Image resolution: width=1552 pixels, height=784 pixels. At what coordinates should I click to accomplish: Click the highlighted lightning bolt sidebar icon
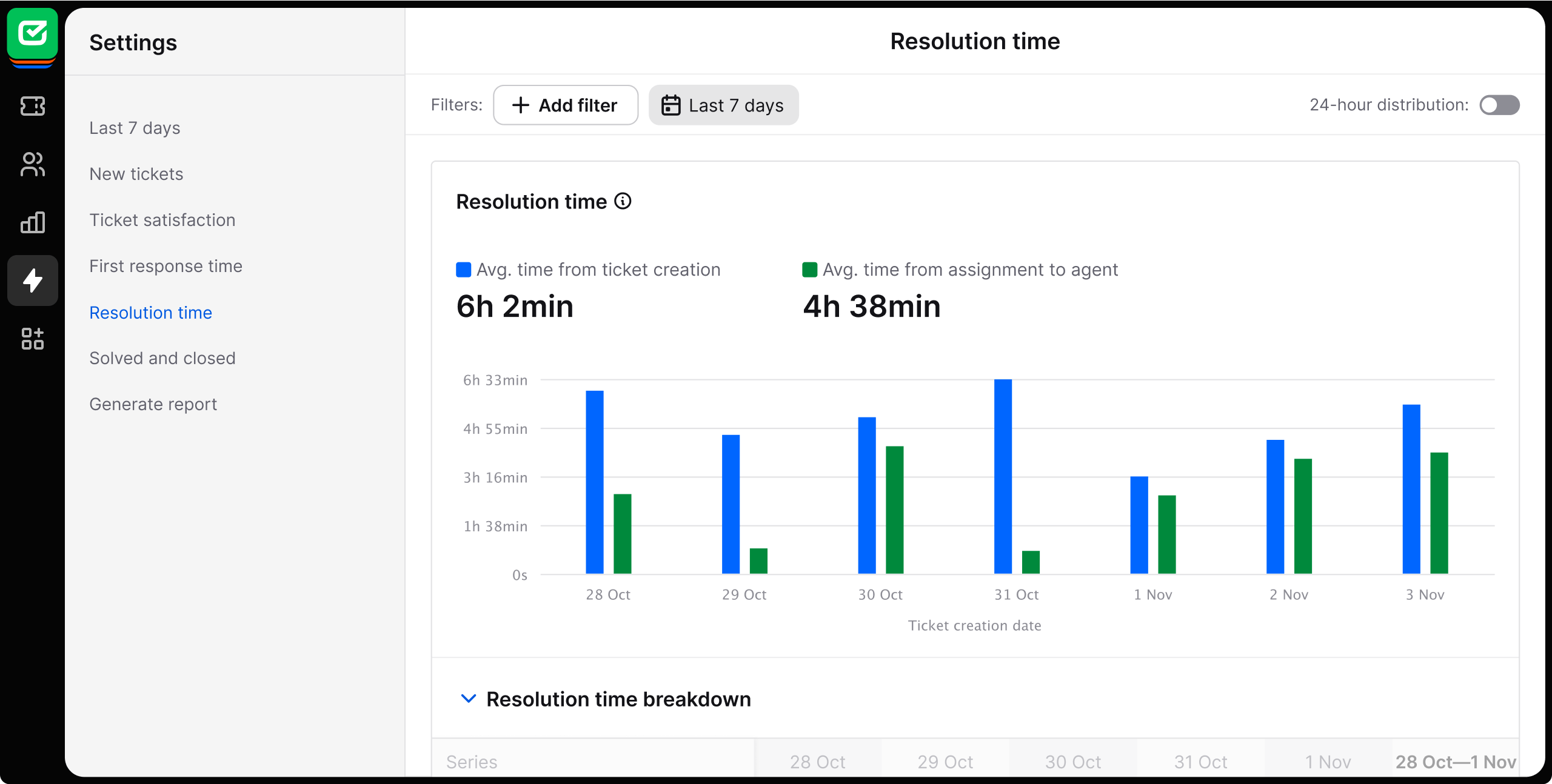tap(32, 280)
